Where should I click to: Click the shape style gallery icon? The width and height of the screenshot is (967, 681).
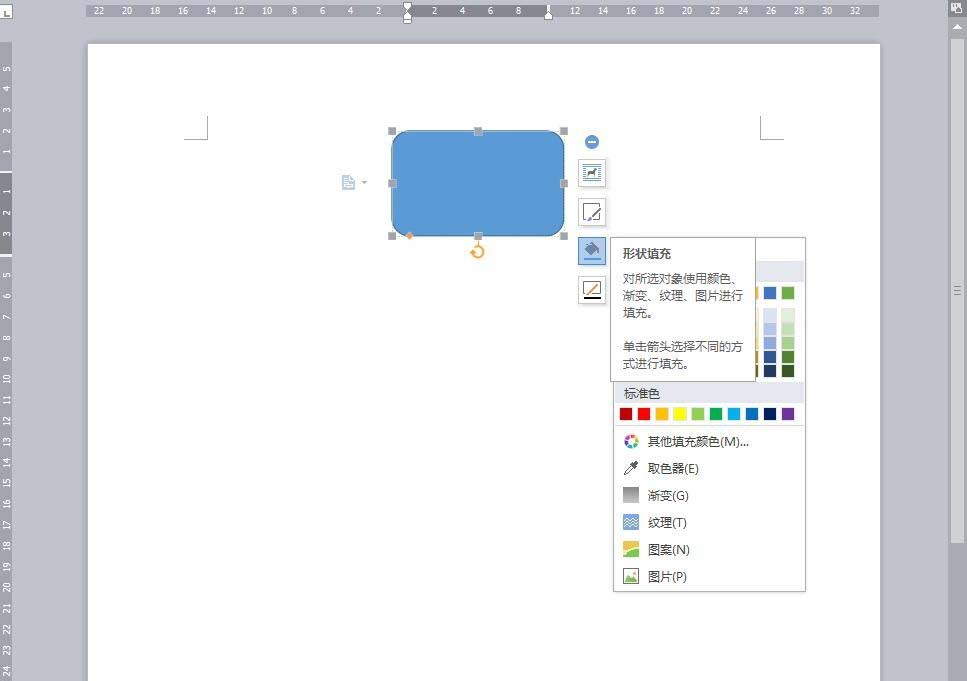[591, 173]
